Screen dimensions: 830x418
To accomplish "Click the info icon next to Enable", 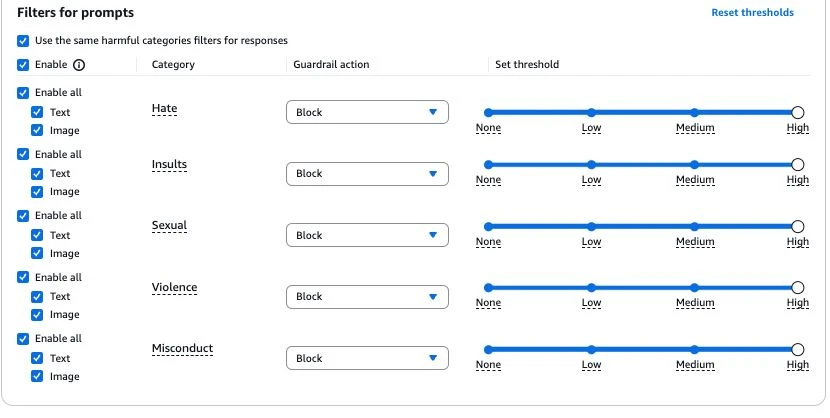I will pos(78,65).
